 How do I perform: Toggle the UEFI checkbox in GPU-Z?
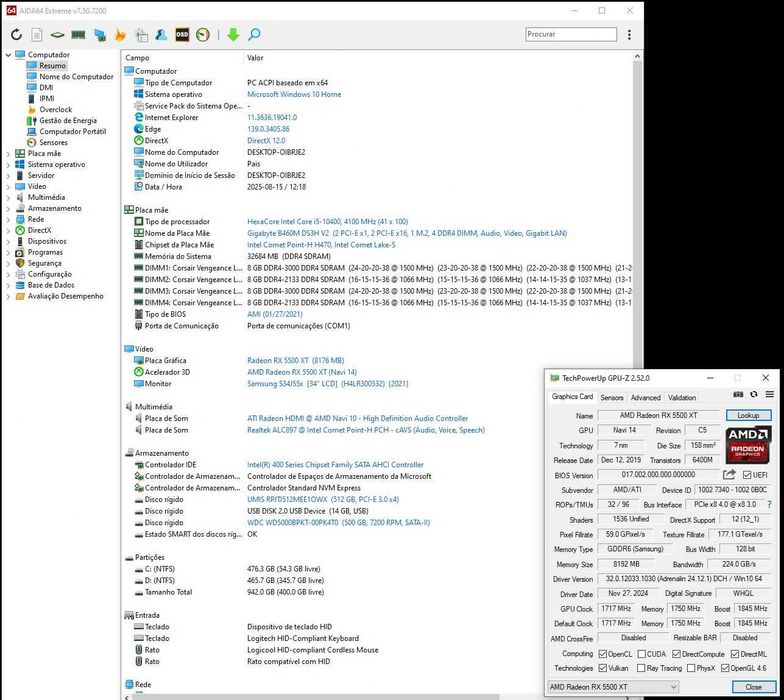747,475
